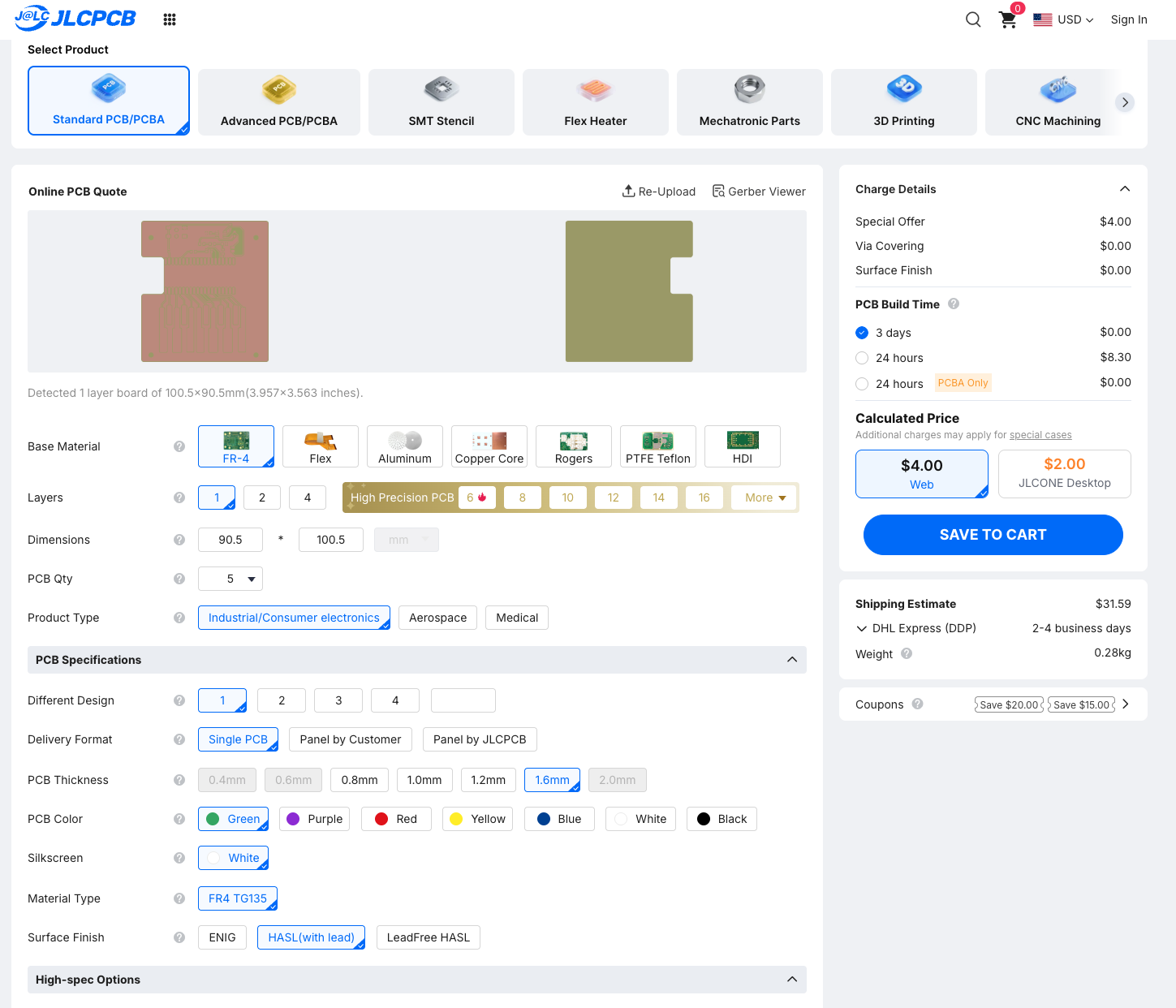Viewport: 1176px width, 1008px height.
Task: Switch to Flex Heater product
Action: coord(596,102)
